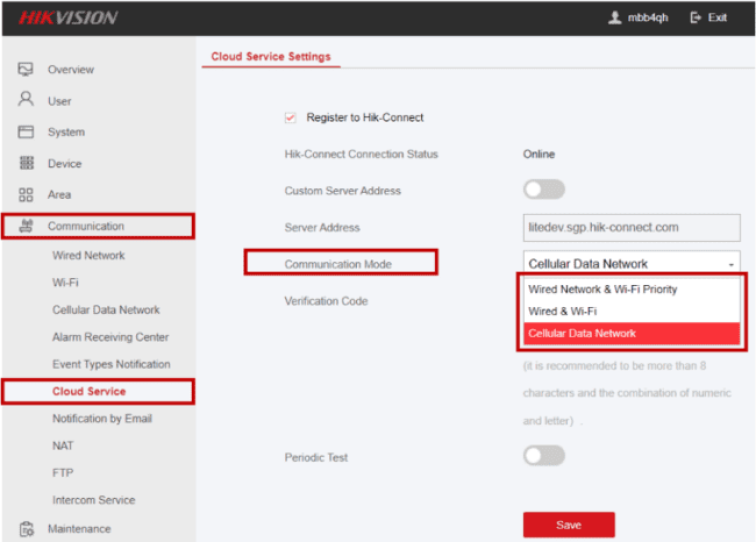756x542 pixels.
Task: Click the Area squares icon
Action: click(26, 195)
